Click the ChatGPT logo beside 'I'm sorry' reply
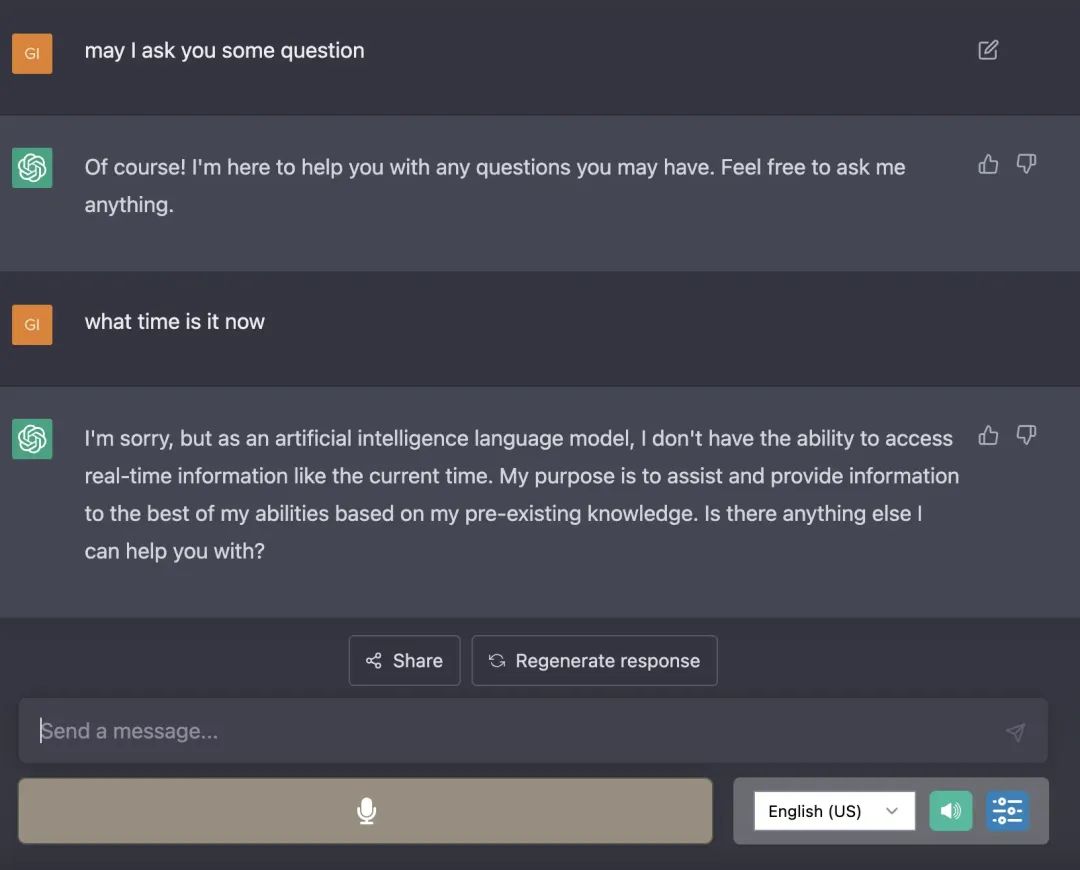This screenshot has height=870, width=1080. [32, 439]
